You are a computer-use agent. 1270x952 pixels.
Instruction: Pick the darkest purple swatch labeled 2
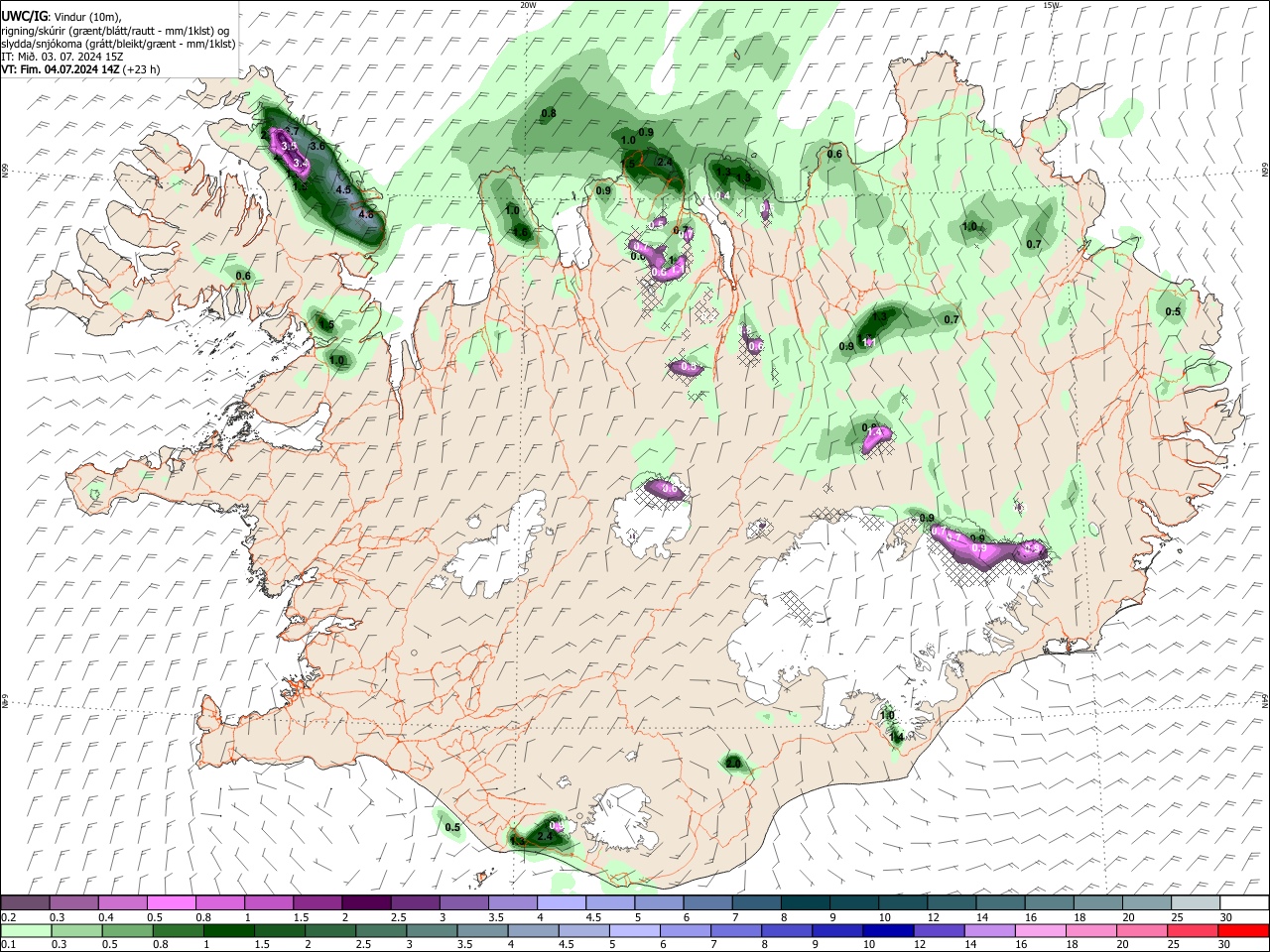tap(366, 902)
